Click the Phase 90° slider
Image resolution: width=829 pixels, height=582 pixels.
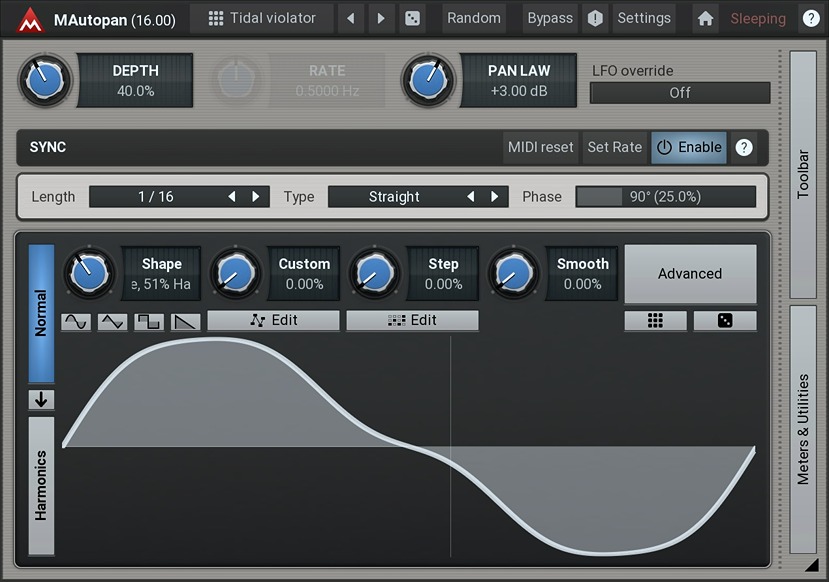[665, 197]
